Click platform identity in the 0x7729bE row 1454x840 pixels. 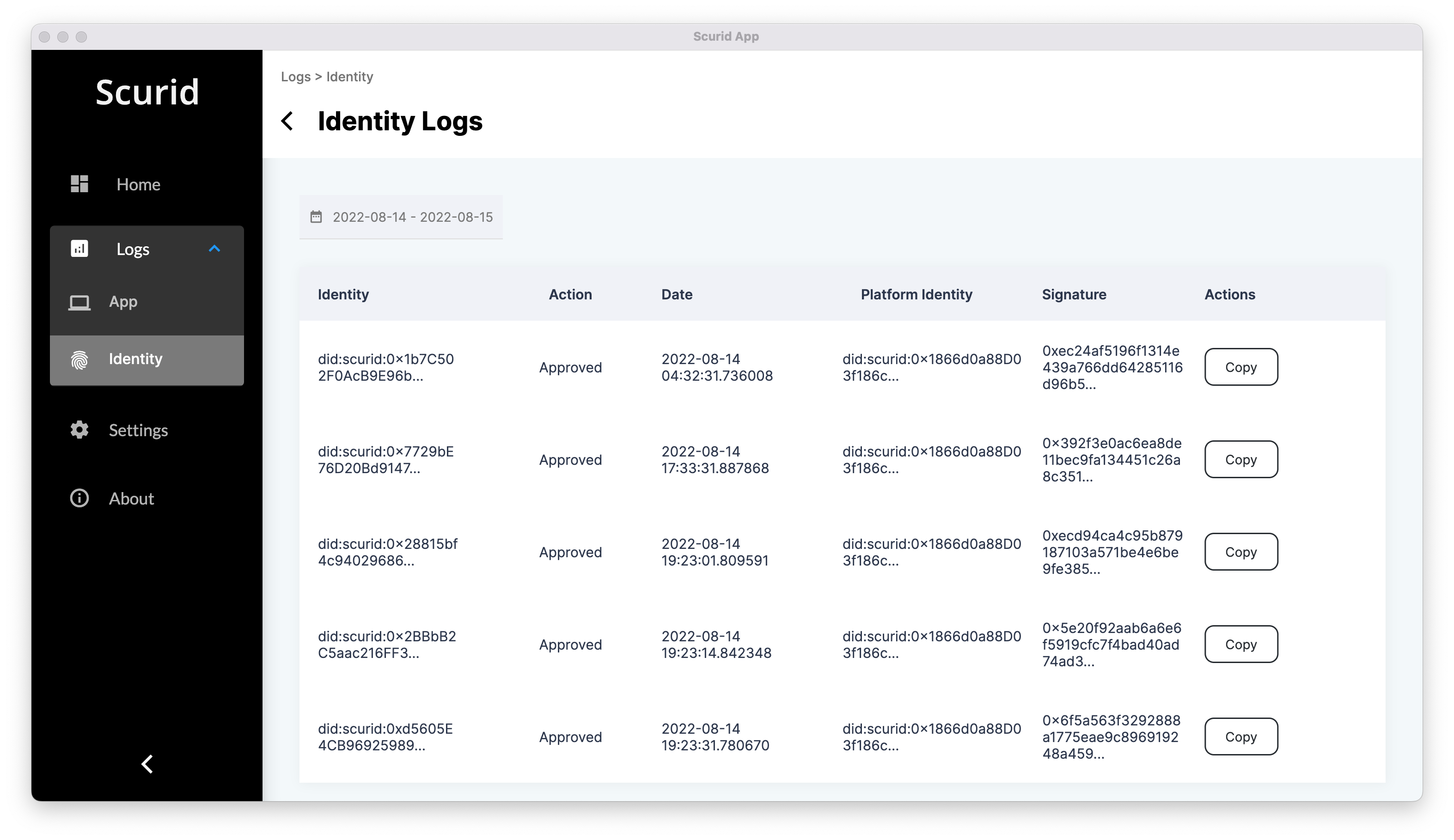tap(932, 459)
